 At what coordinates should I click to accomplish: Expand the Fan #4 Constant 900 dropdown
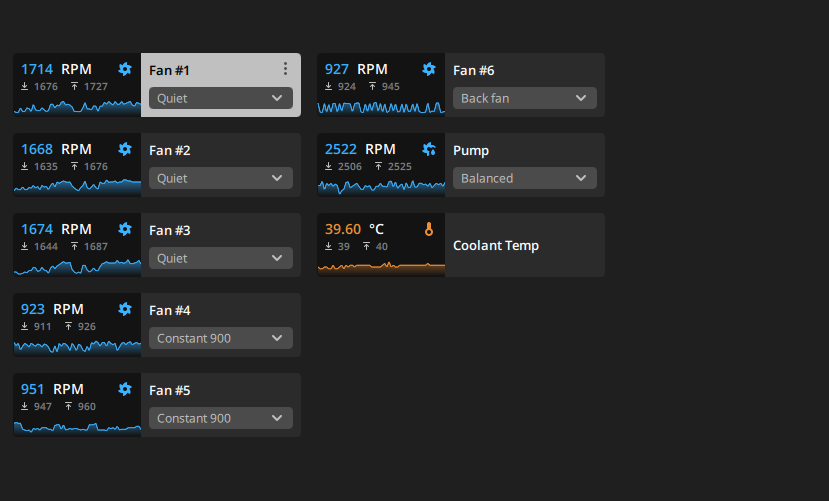click(221, 338)
